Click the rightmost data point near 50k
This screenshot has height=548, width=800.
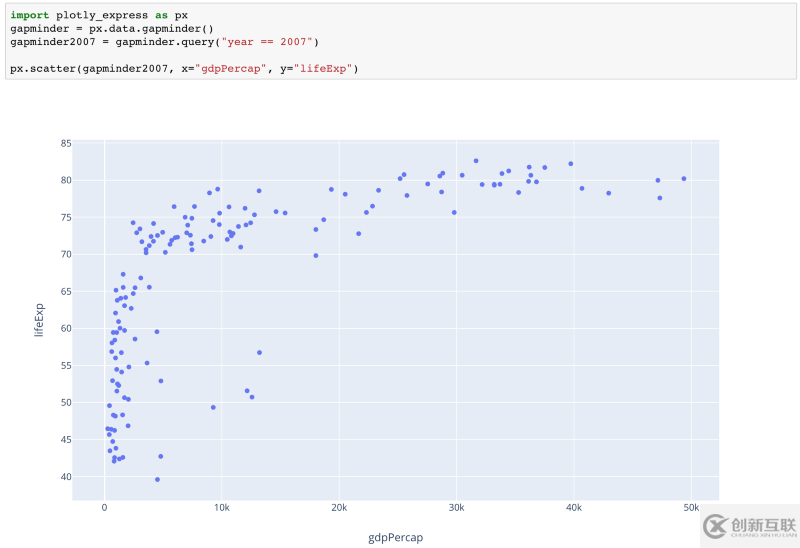point(684,179)
